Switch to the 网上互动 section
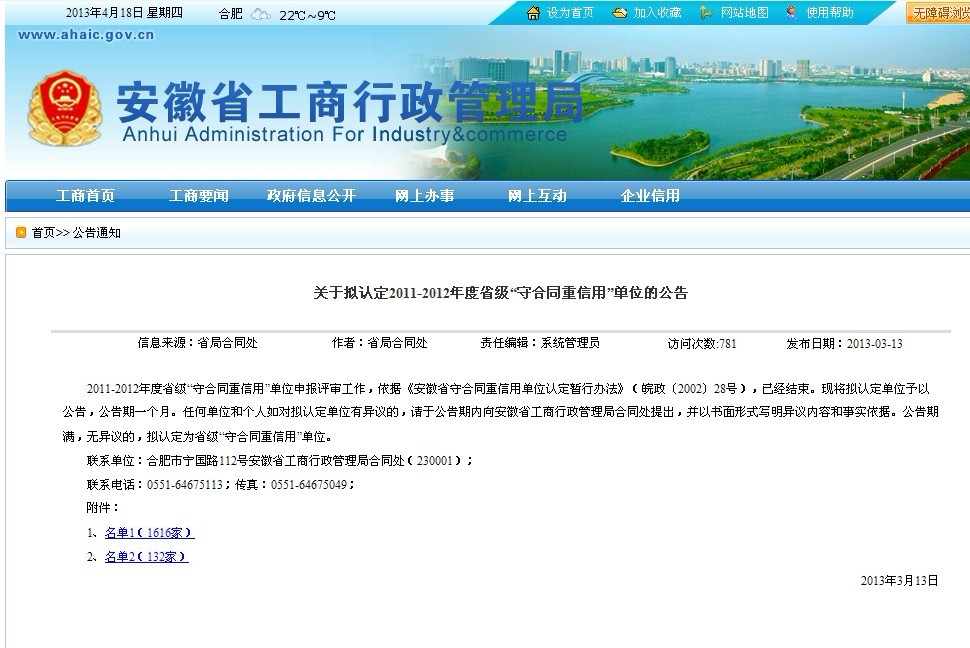The height and width of the screenshot is (648, 970). point(537,196)
